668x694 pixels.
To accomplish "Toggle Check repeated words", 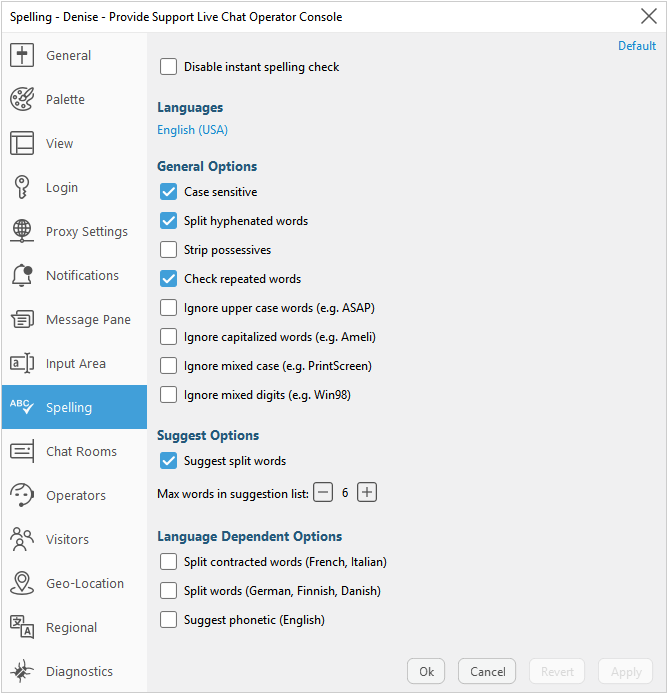I will pos(168,279).
